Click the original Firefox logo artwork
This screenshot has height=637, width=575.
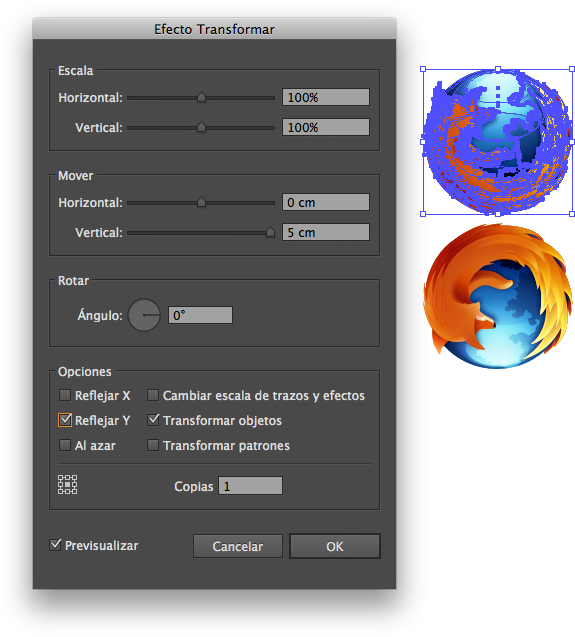click(498, 296)
